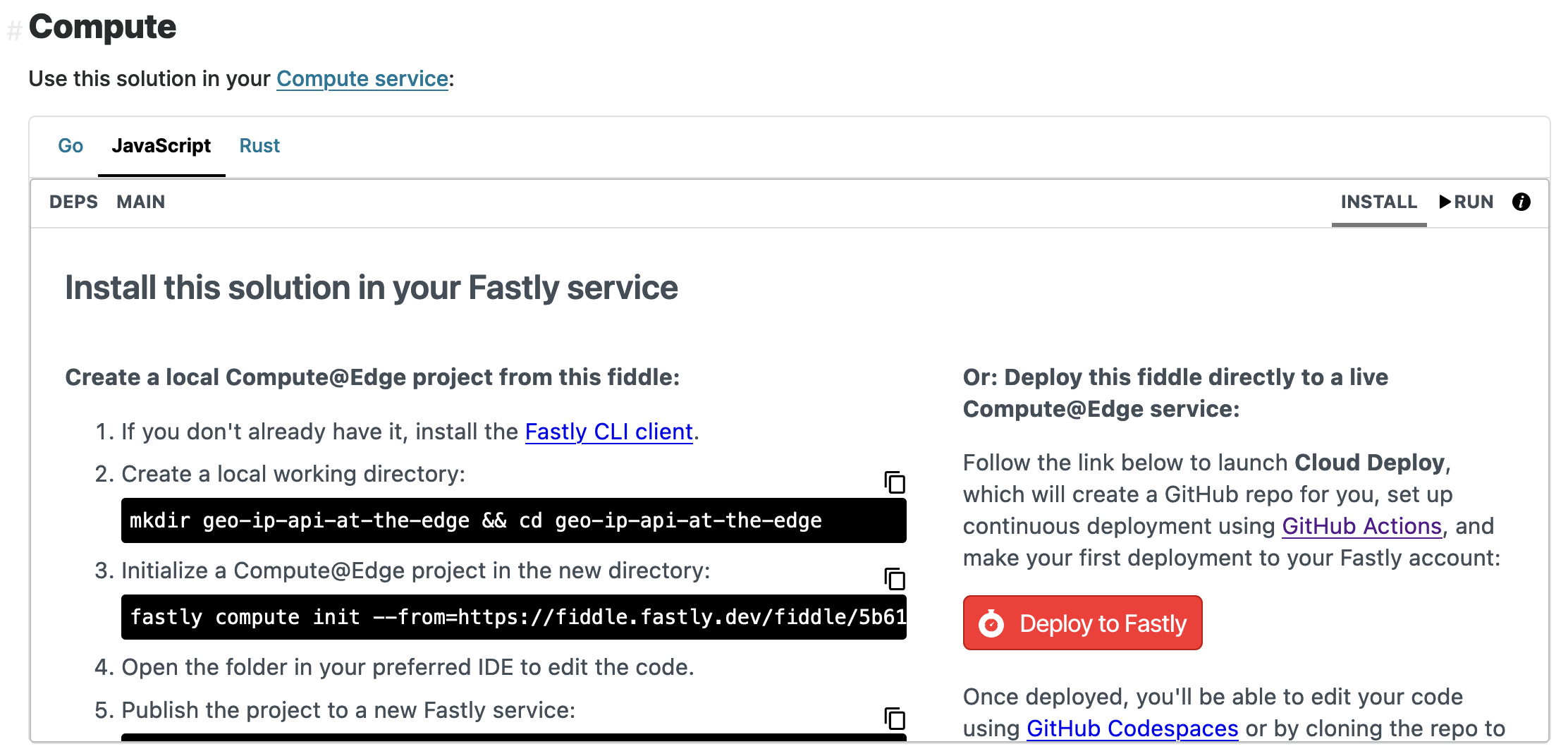
Task: Click the info icon near RUN
Action: (x=1521, y=202)
